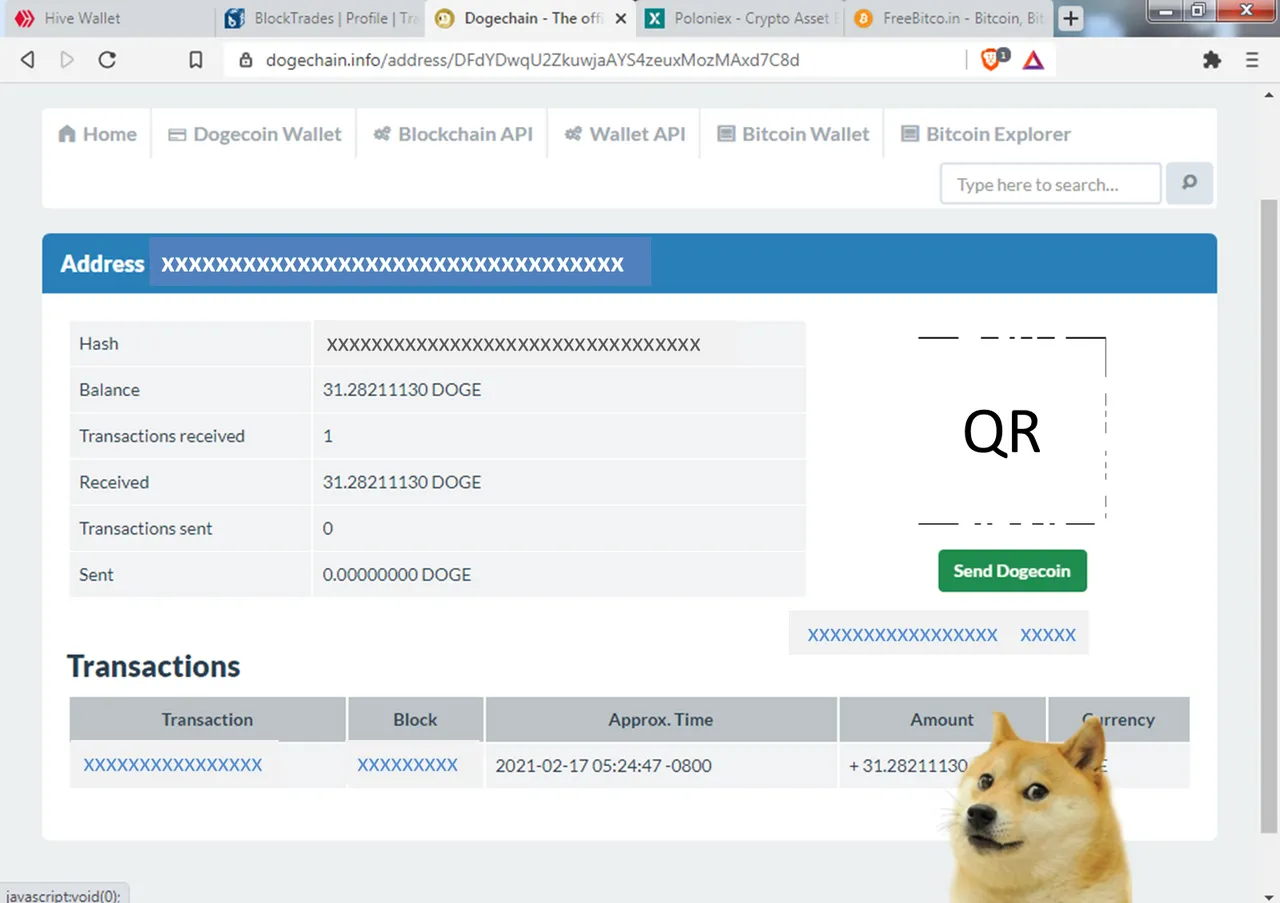Click the magnifier search button
The height and width of the screenshot is (903, 1280).
(x=1189, y=183)
